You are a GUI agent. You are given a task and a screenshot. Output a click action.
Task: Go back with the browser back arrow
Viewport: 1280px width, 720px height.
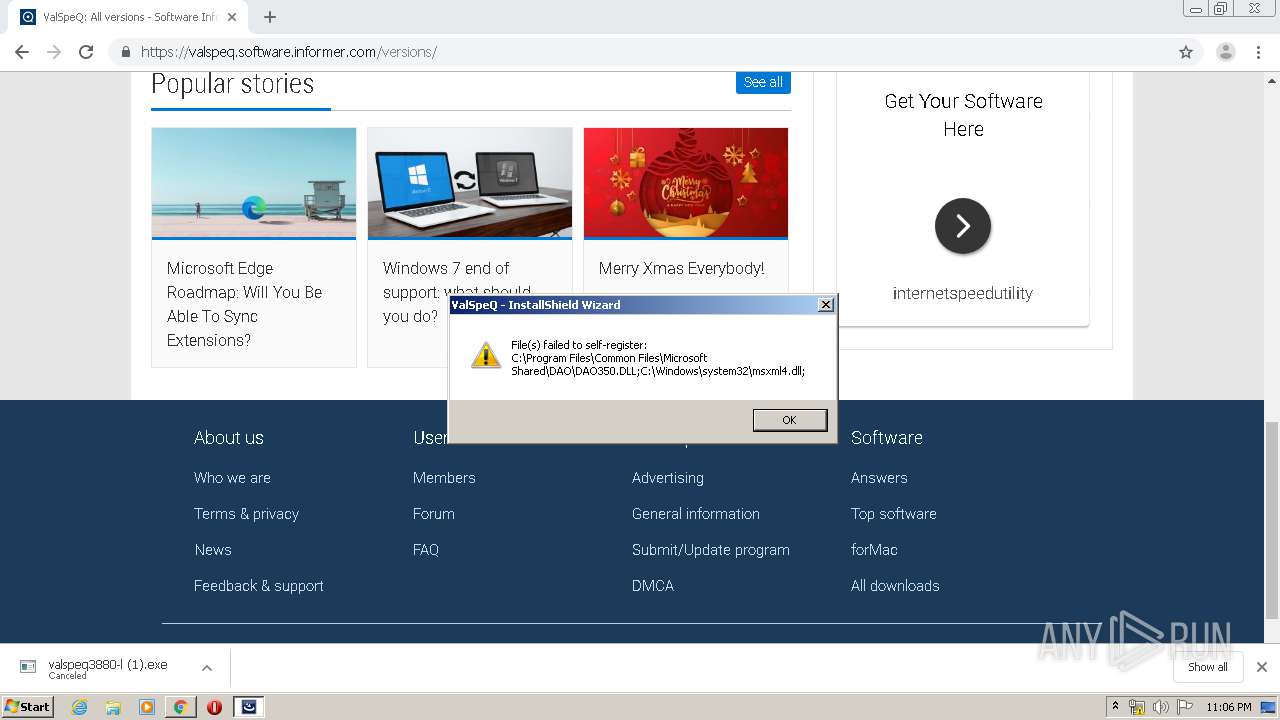coord(22,52)
